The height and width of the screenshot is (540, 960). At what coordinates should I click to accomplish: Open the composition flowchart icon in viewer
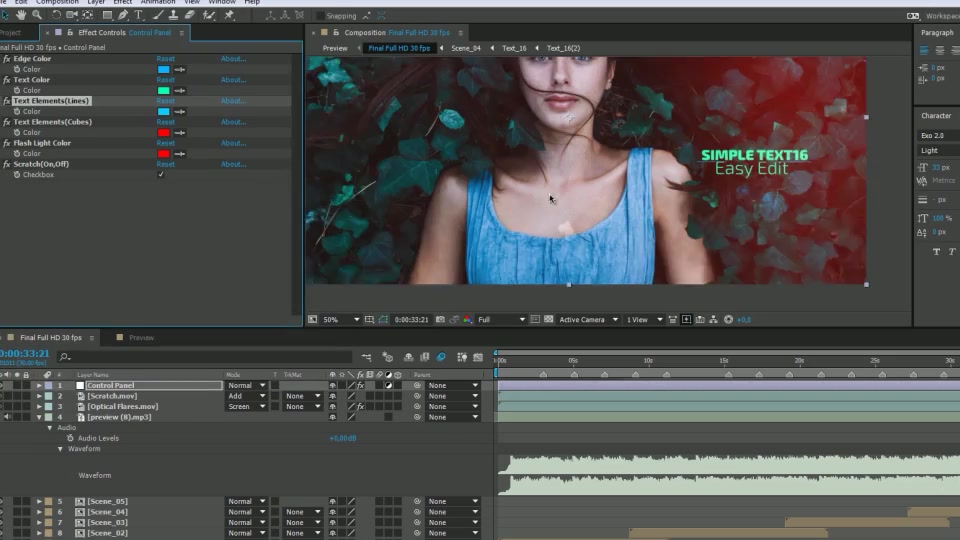pyautogui.click(x=713, y=320)
